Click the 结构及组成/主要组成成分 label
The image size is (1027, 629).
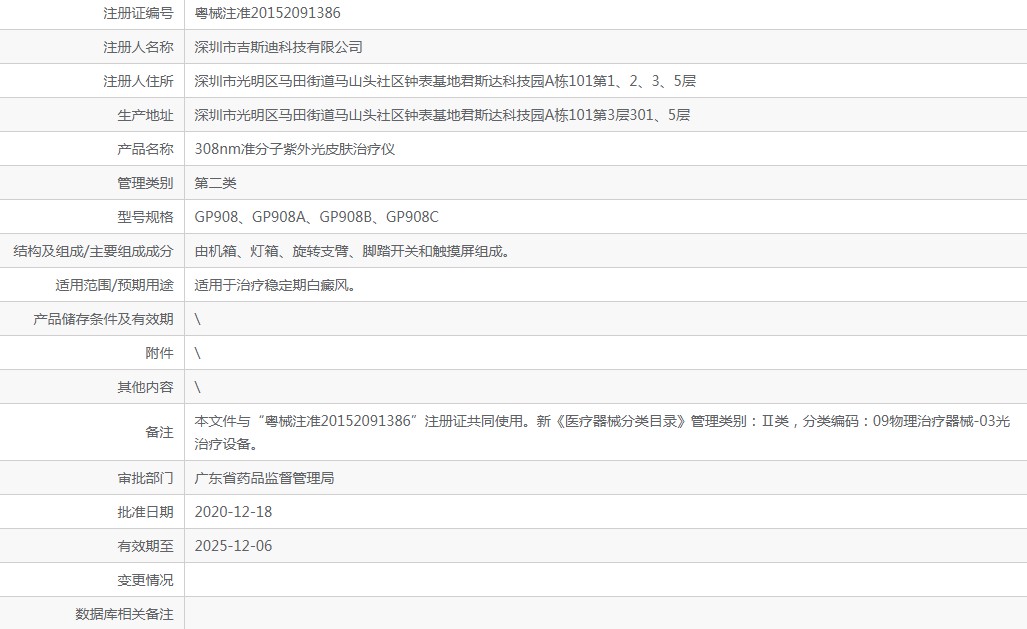click(94, 252)
